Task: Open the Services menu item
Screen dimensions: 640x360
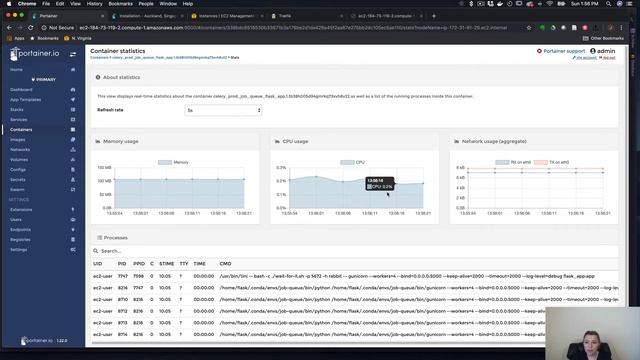Action: pos(18,120)
